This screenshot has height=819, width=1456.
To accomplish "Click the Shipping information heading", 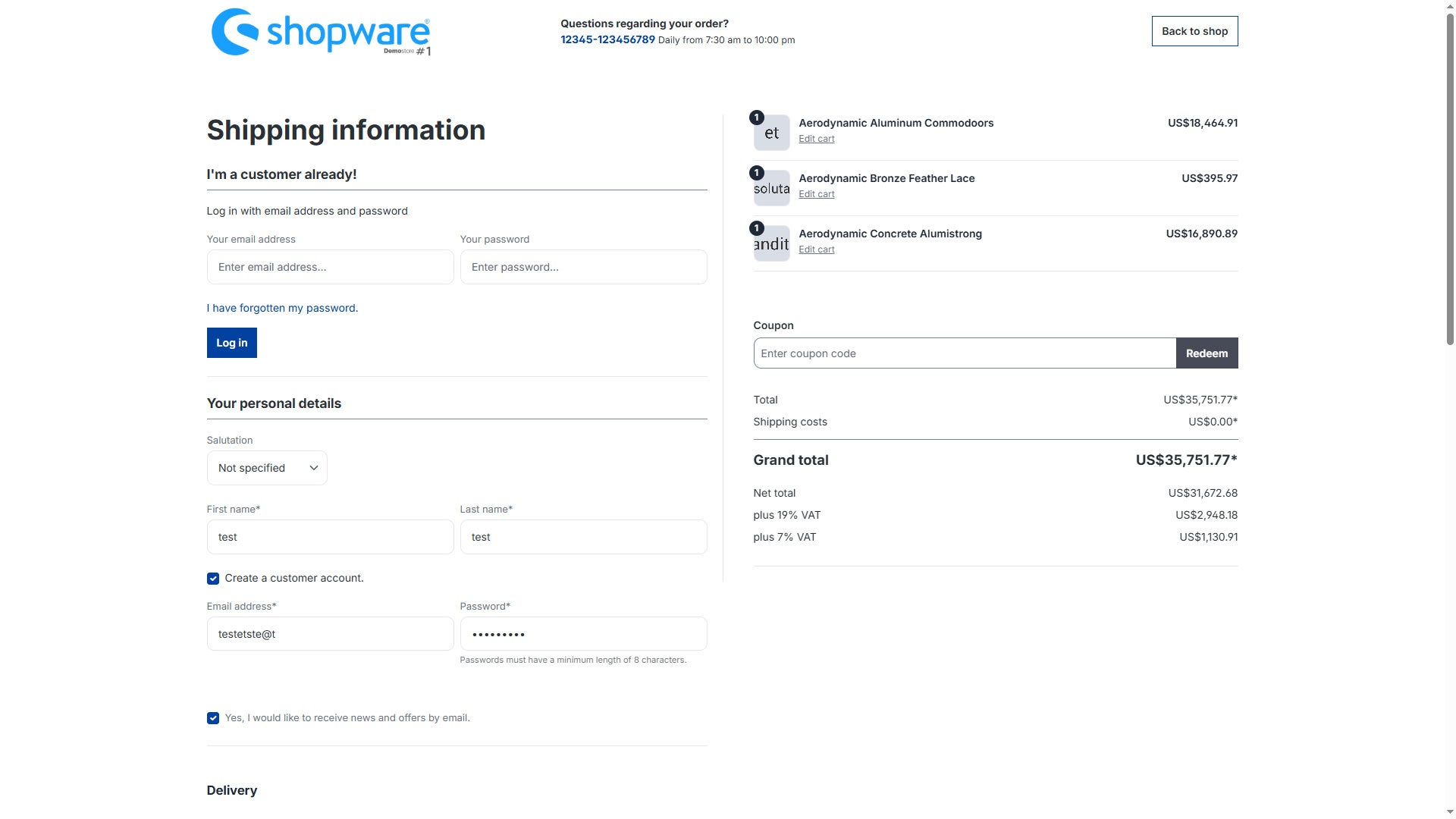I will pyautogui.click(x=346, y=130).
